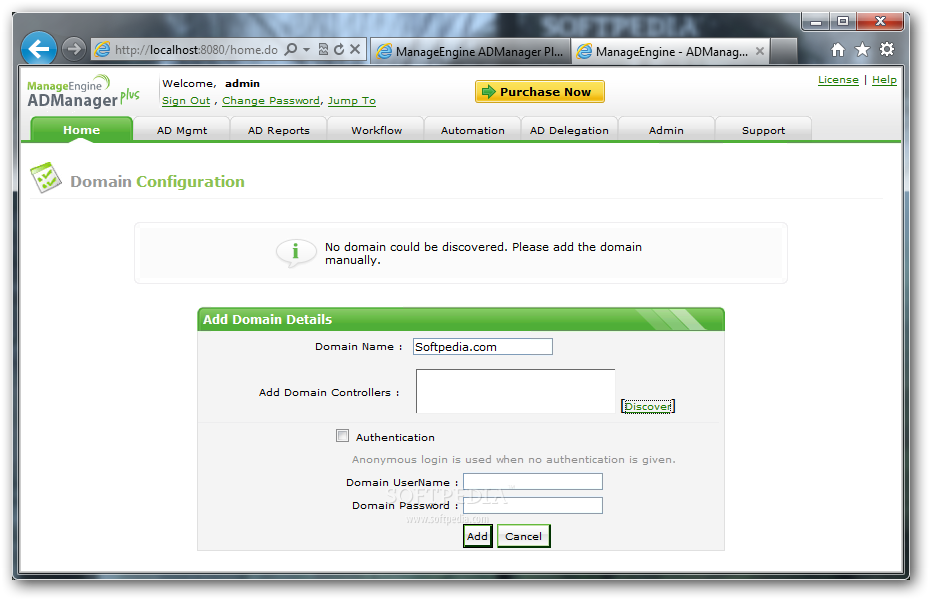Click the Purchase Now button
The height and width of the screenshot is (600, 930).
click(540, 92)
